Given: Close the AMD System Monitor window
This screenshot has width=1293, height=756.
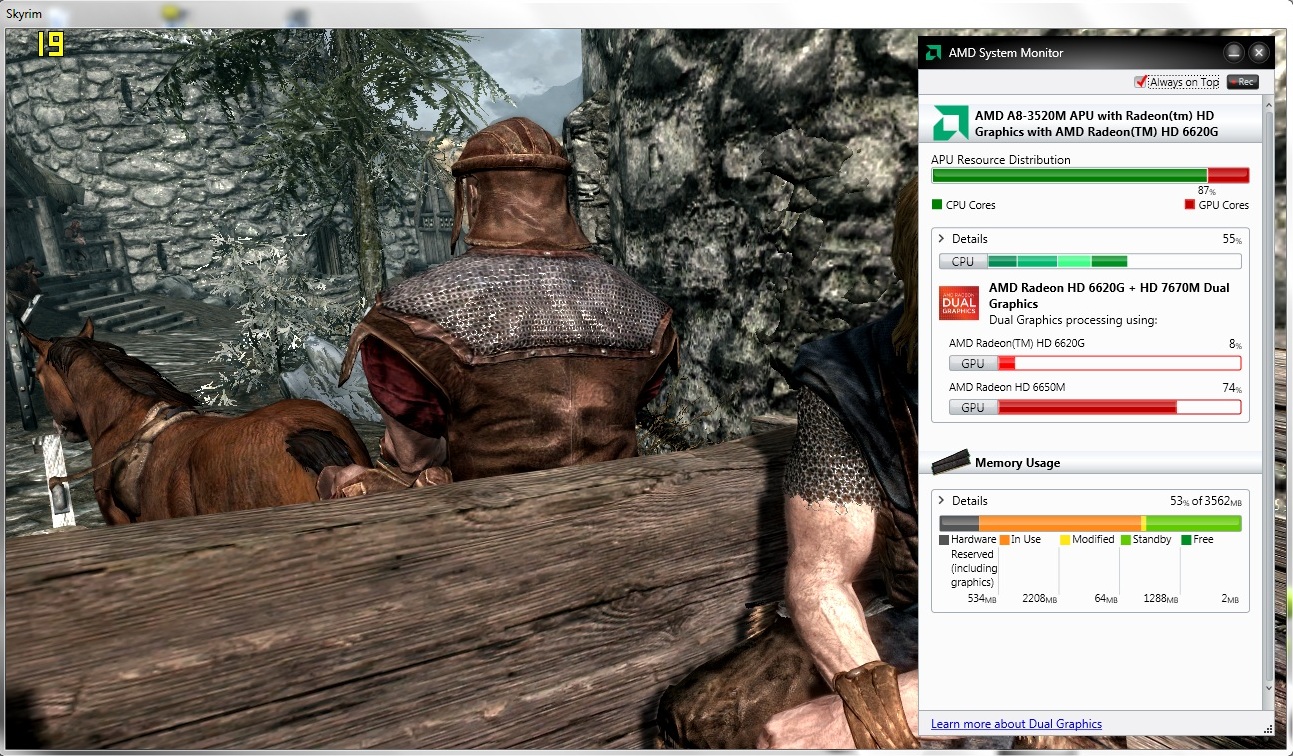Looking at the screenshot, I should click(x=1259, y=52).
